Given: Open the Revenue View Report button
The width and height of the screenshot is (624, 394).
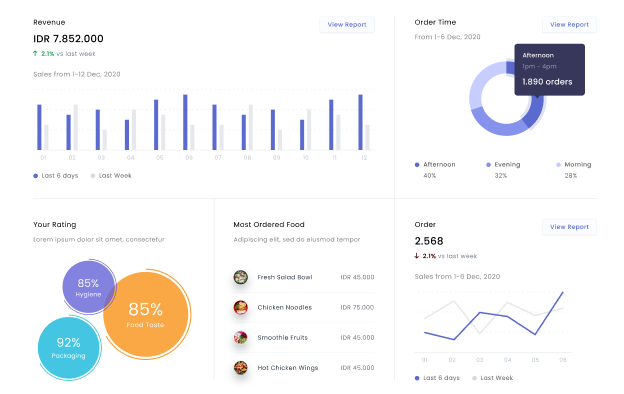Looking at the screenshot, I should (347, 25).
